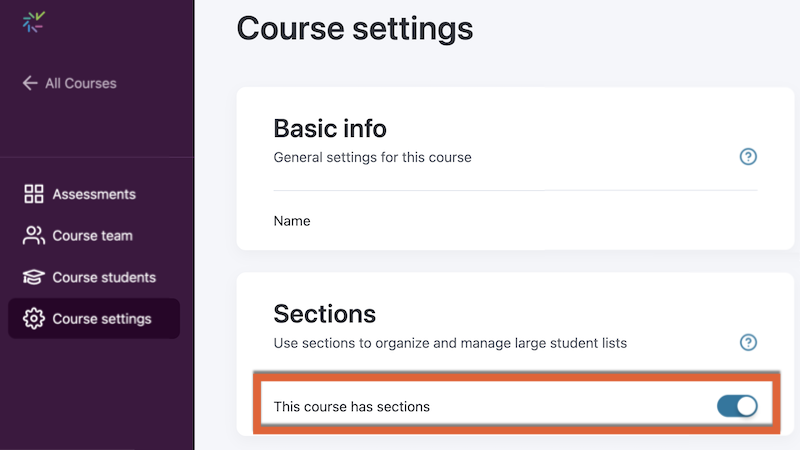Viewport: 800px width, 450px height.
Task: Click the Basic info heading
Action: [330, 128]
